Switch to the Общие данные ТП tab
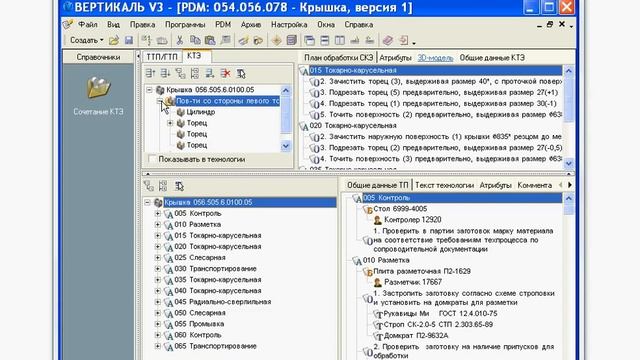The height and width of the screenshot is (360, 640). coord(378,185)
